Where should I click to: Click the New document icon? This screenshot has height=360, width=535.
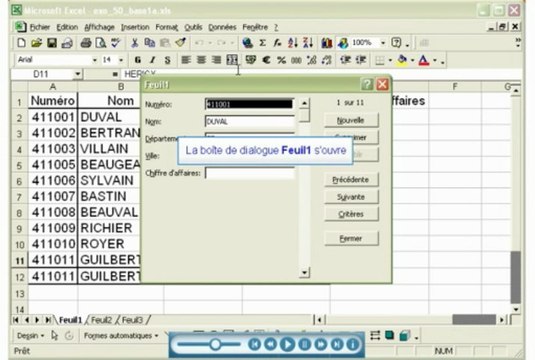tap(21, 43)
